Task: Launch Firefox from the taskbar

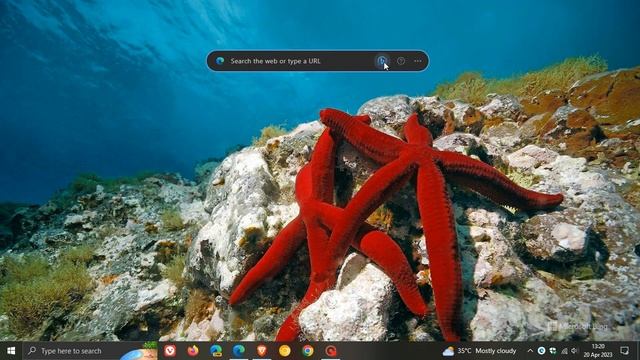Action: (193, 351)
